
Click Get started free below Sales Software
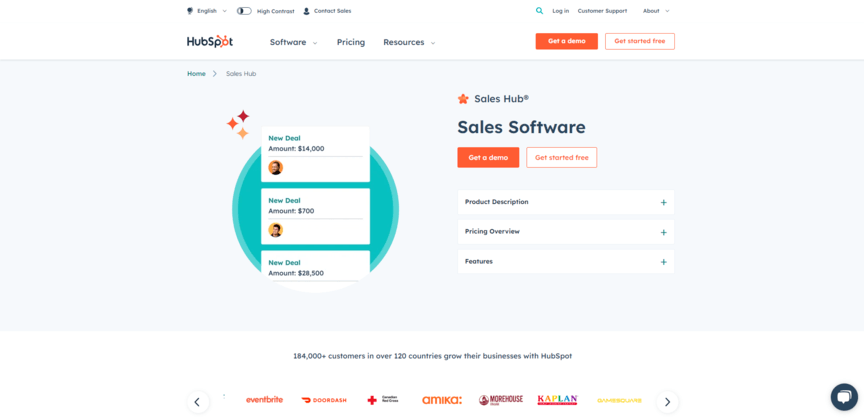click(x=561, y=158)
